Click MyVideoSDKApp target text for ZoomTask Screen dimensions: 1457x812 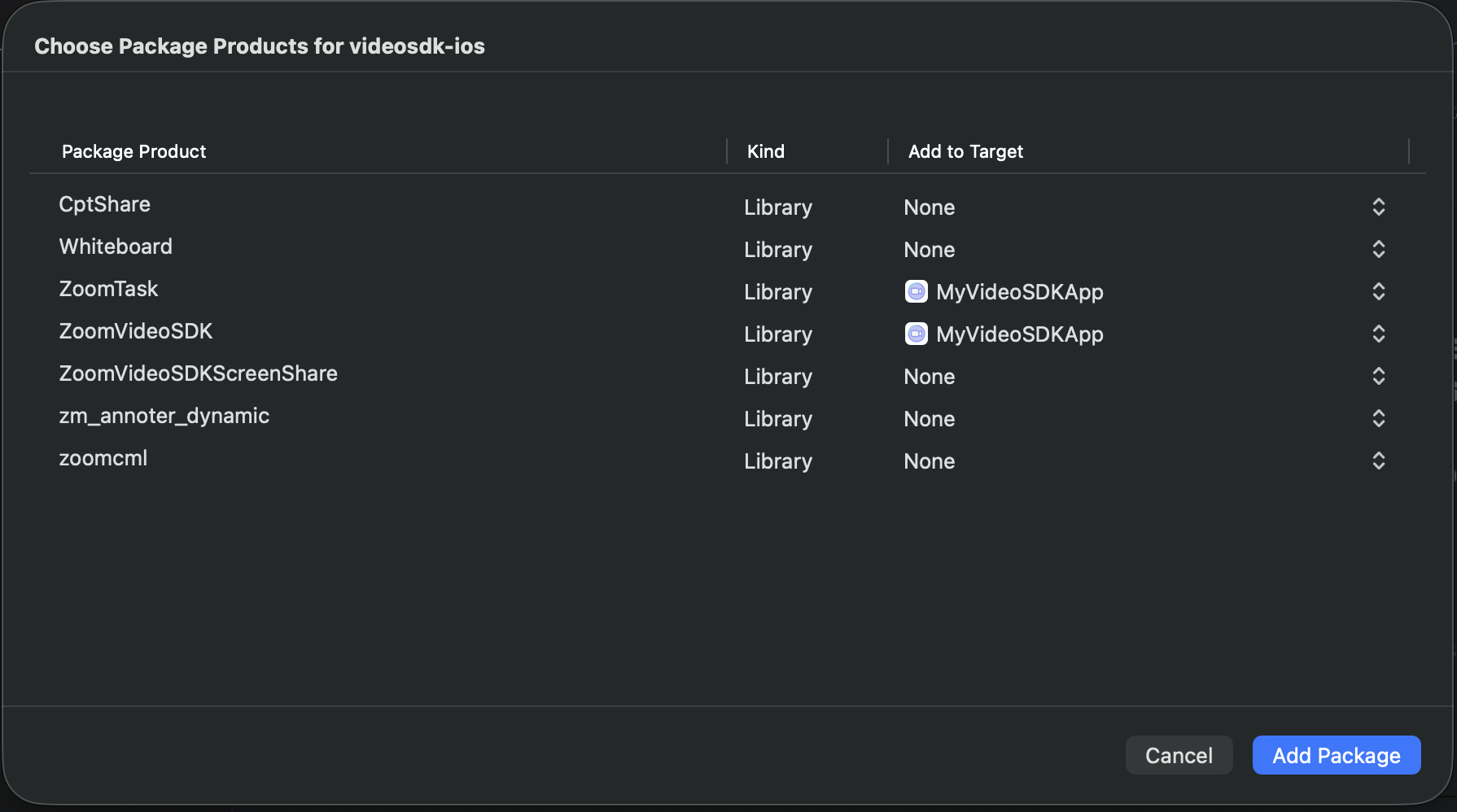click(1020, 292)
